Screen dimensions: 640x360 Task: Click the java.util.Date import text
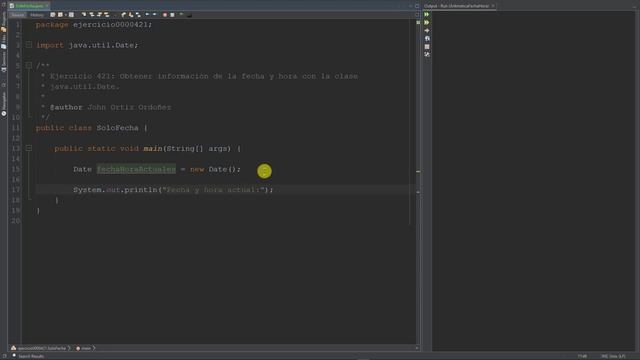(101, 45)
